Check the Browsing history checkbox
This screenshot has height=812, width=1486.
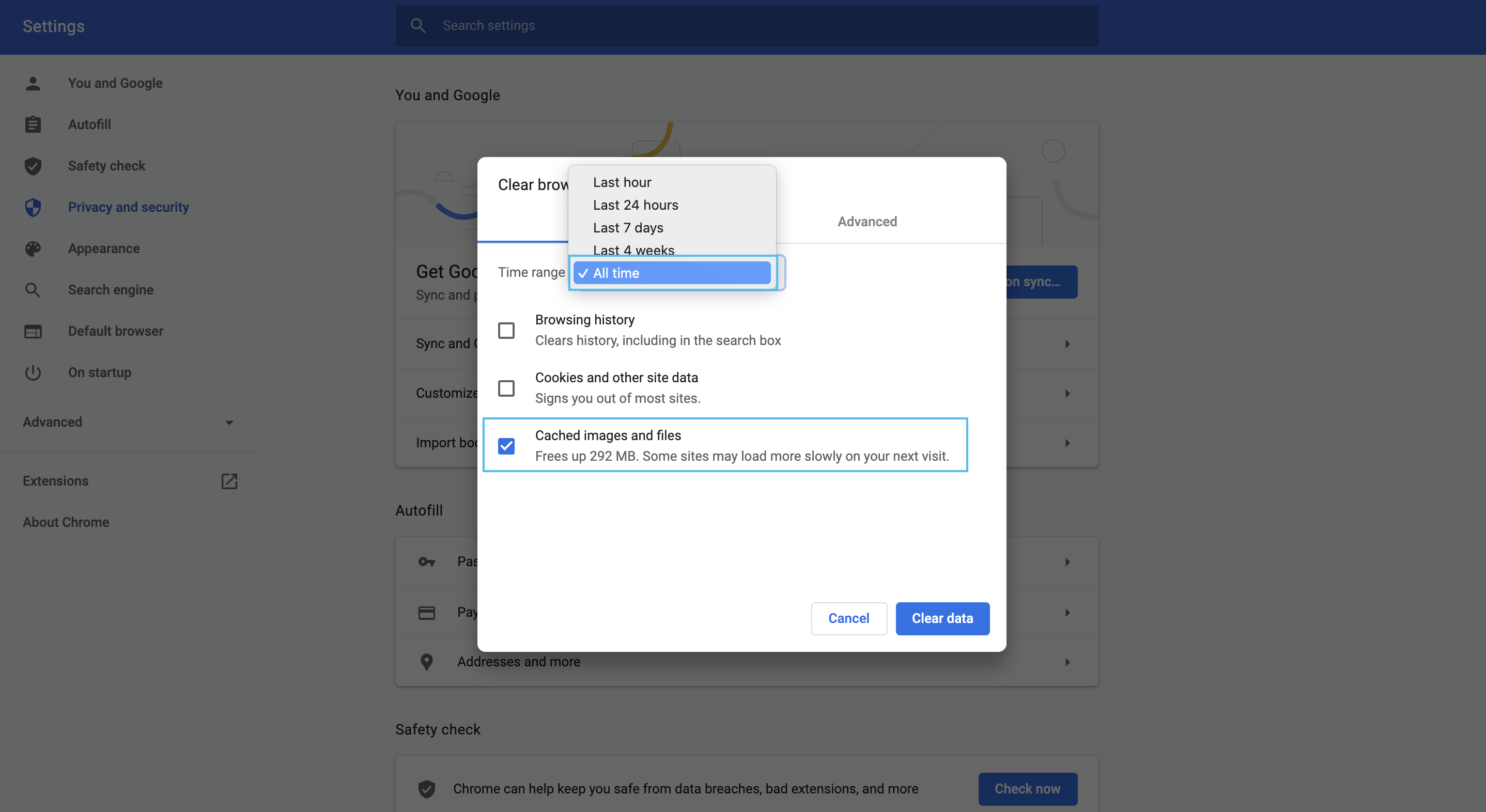click(x=506, y=331)
